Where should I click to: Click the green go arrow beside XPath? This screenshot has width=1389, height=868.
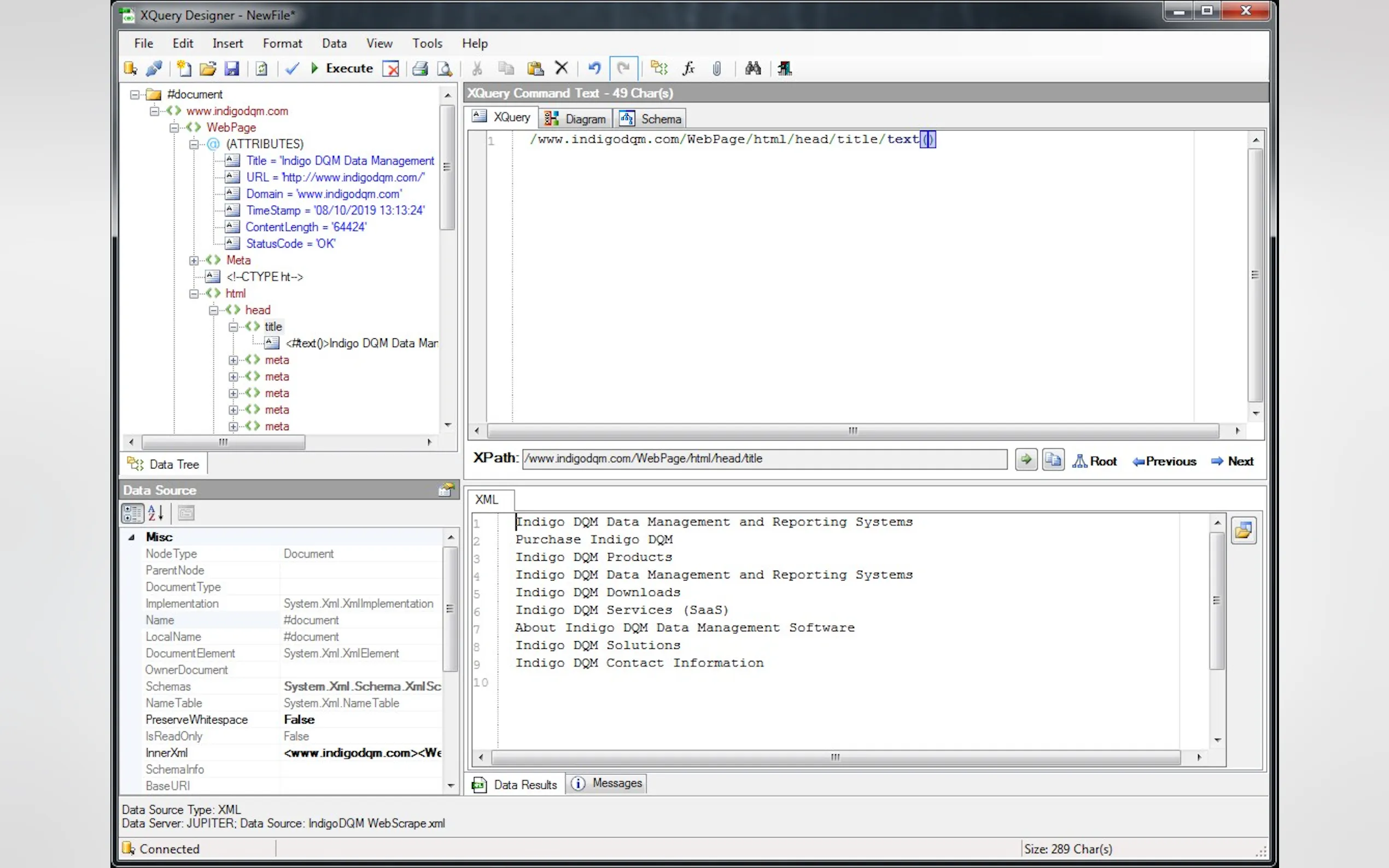coord(1025,460)
